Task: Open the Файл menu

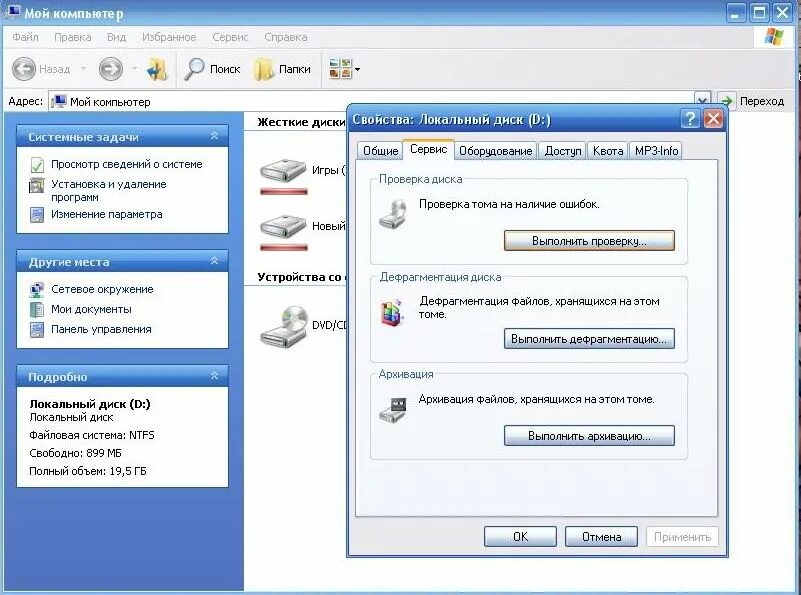Action: click(26, 37)
